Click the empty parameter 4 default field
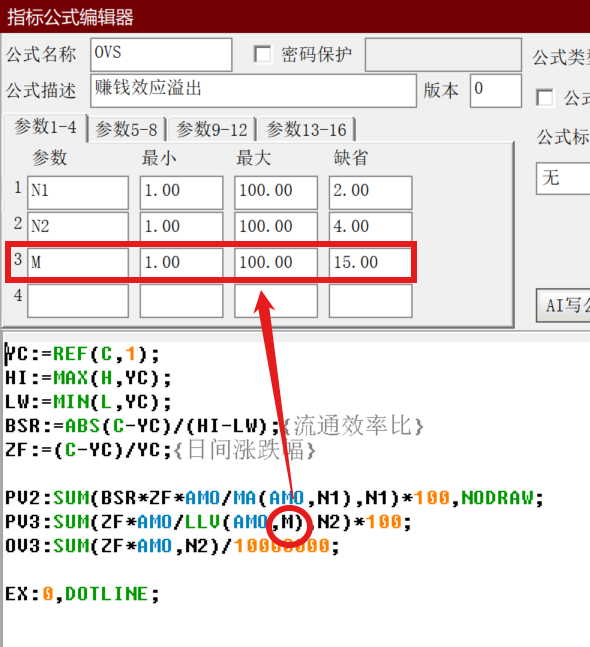The image size is (590, 647). tap(371, 301)
